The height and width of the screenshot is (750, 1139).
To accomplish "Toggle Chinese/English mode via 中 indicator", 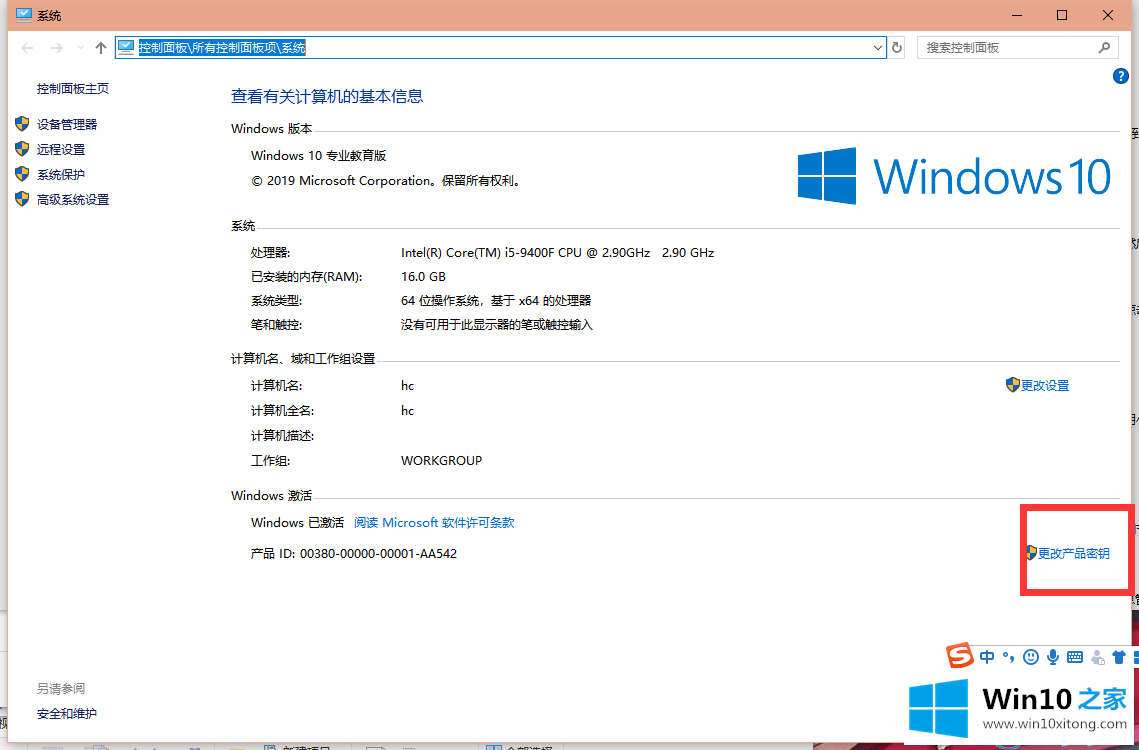I will pyautogui.click(x=987, y=657).
